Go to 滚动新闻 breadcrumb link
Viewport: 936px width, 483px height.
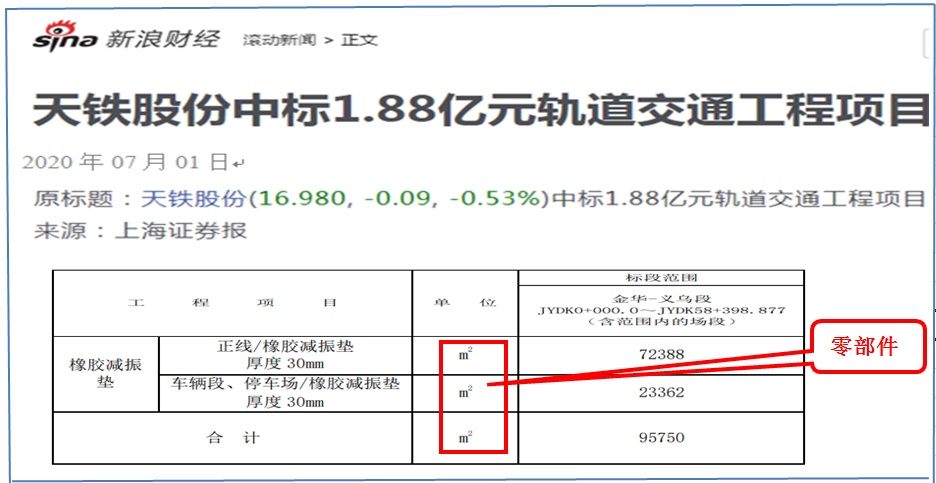pos(279,41)
